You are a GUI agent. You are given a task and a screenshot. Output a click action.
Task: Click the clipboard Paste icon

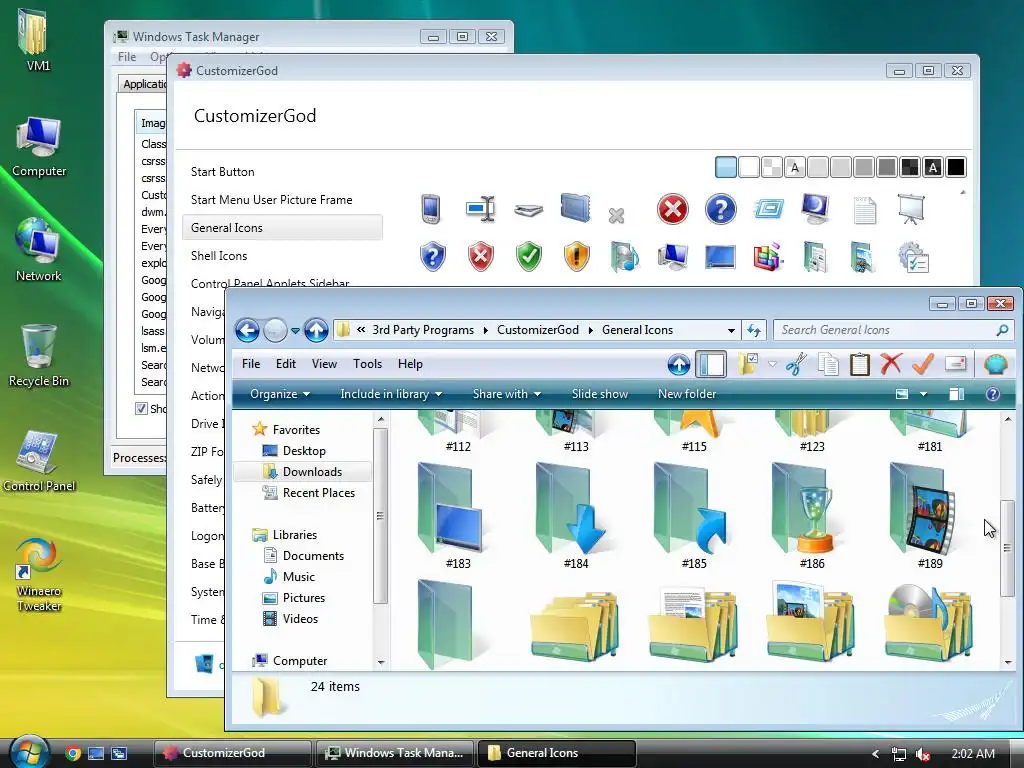click(860, 364)
